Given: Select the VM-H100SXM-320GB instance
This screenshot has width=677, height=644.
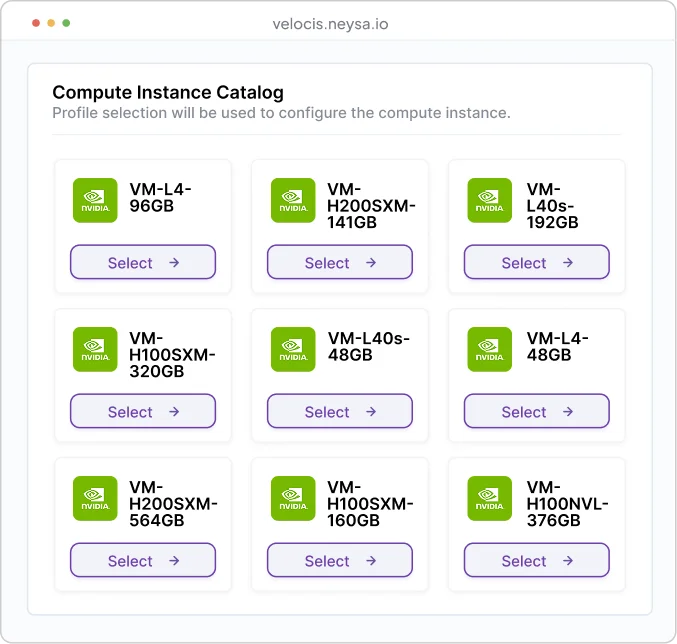Looking at the screenshot, I should coord(143,411).
